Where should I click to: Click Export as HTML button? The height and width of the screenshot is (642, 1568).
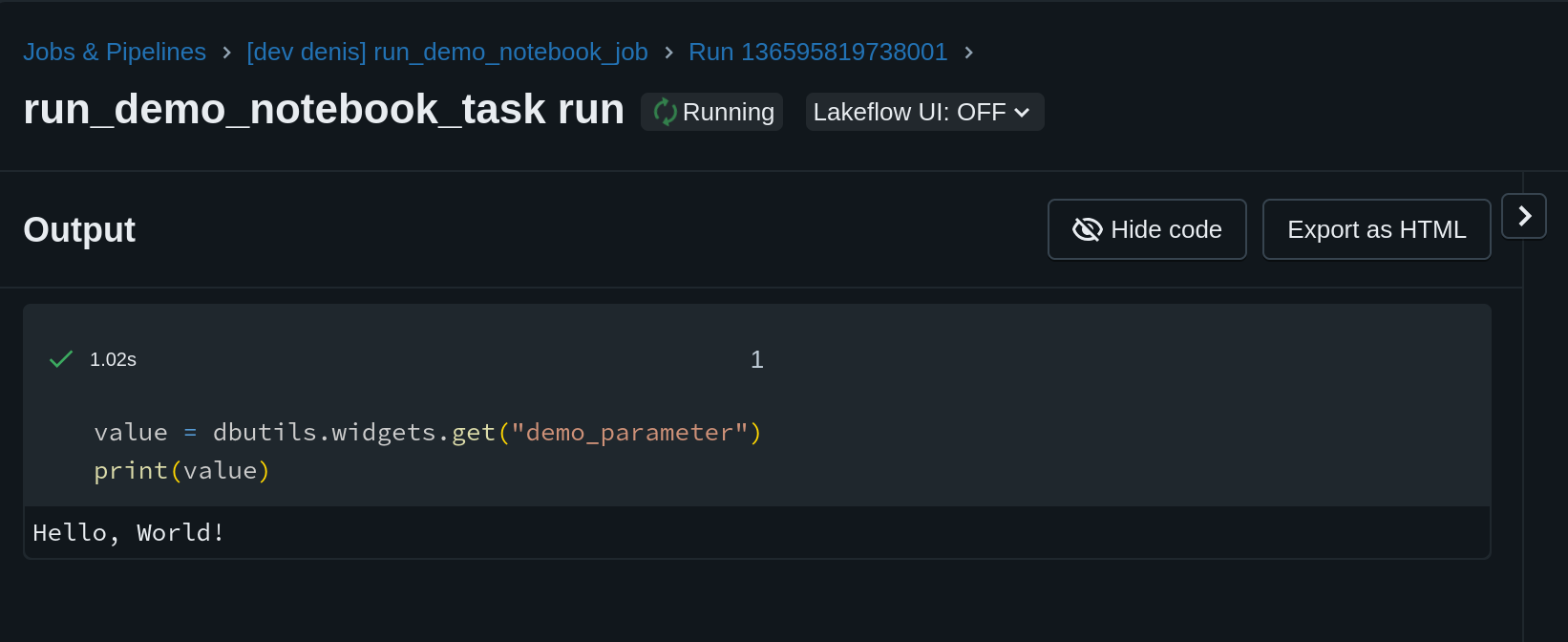(x=1376, y=229)
